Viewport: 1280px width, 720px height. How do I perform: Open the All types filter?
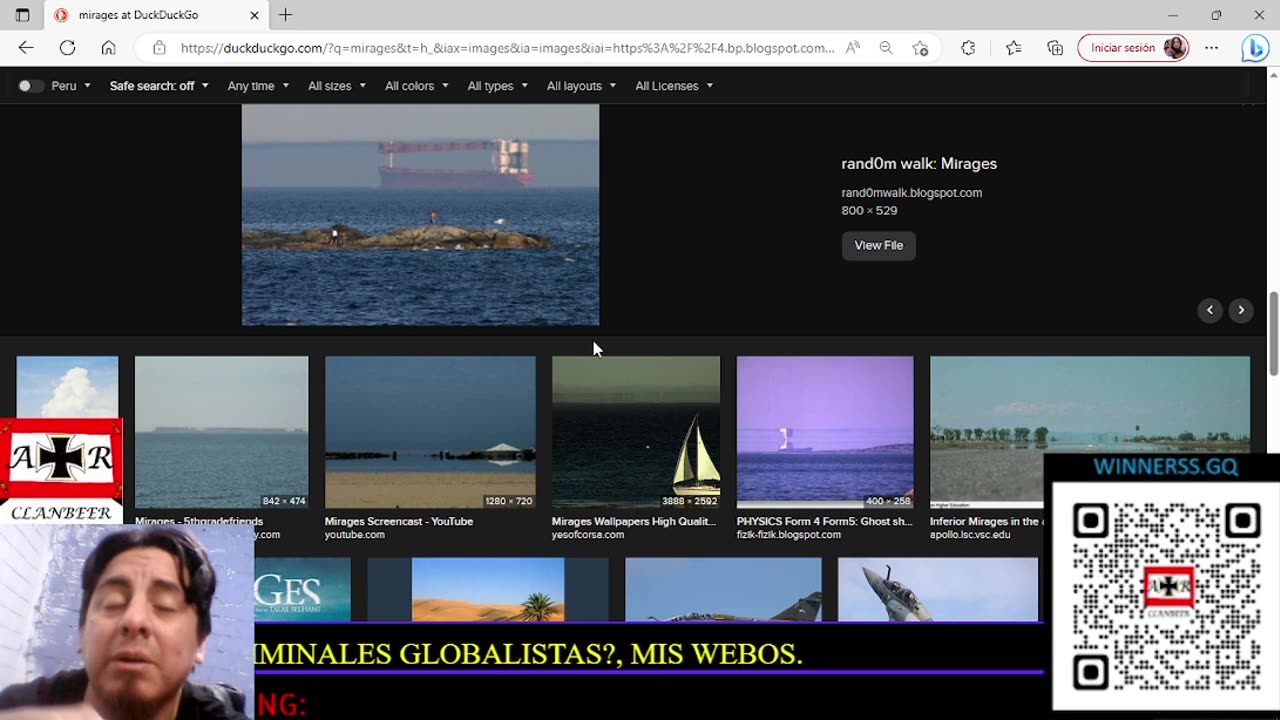point(498,86)
